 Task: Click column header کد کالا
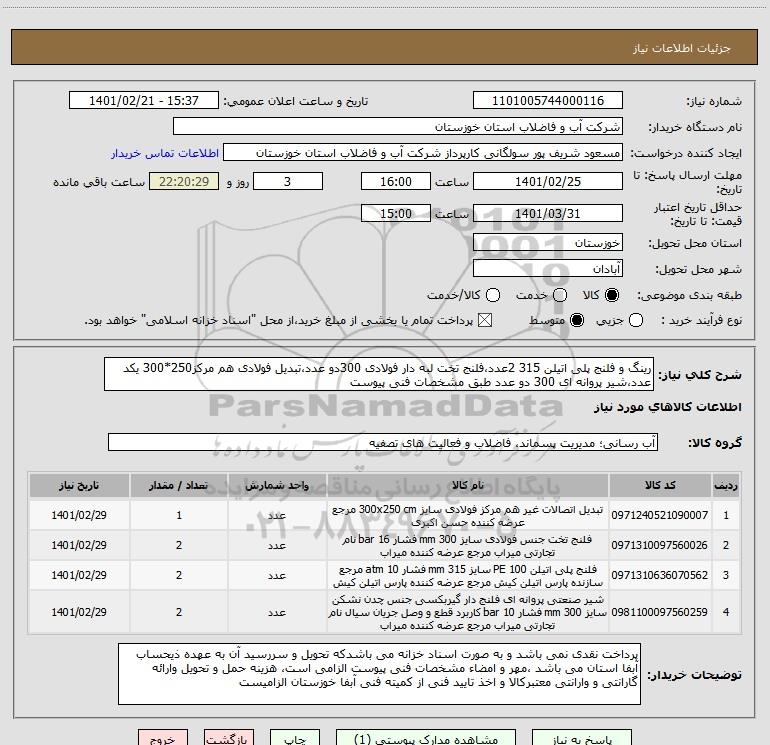click(x=660, y=485)
